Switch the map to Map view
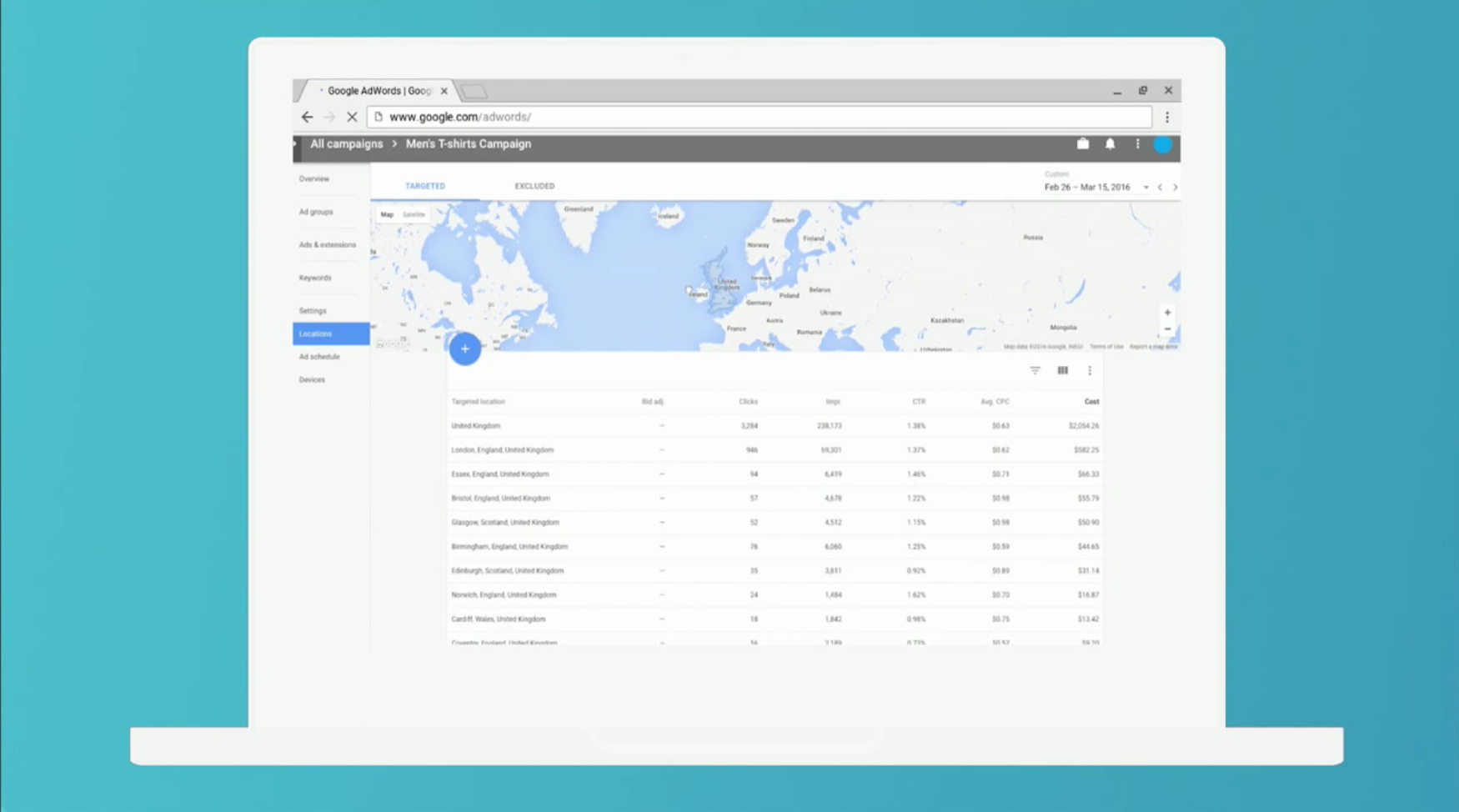 (387, 214)
